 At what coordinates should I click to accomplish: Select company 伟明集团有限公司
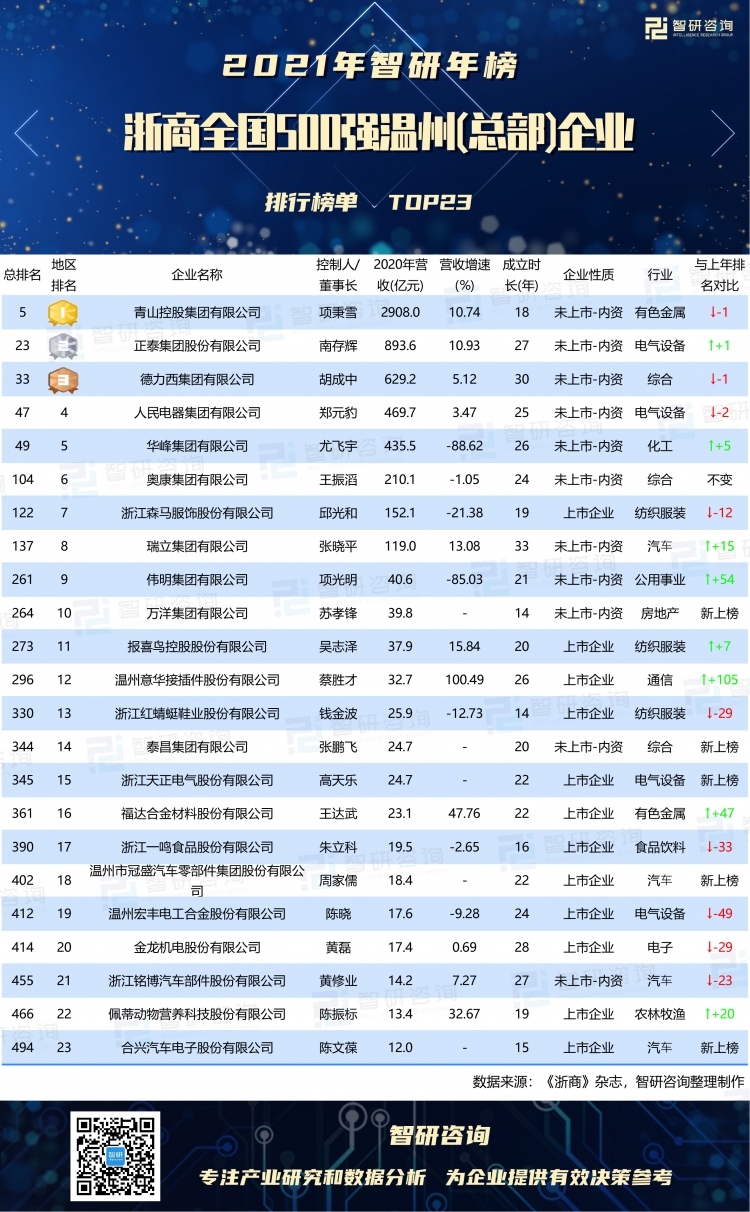[x=197, y=580]
